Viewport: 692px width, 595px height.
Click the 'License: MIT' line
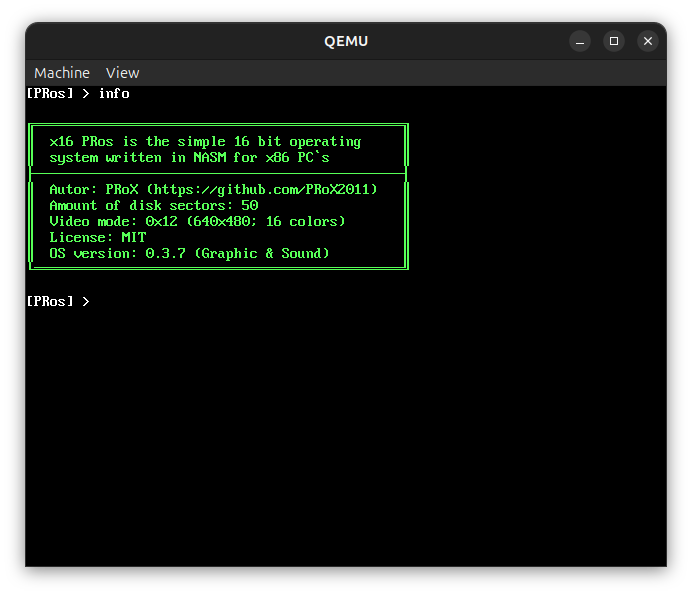(98, 237)
